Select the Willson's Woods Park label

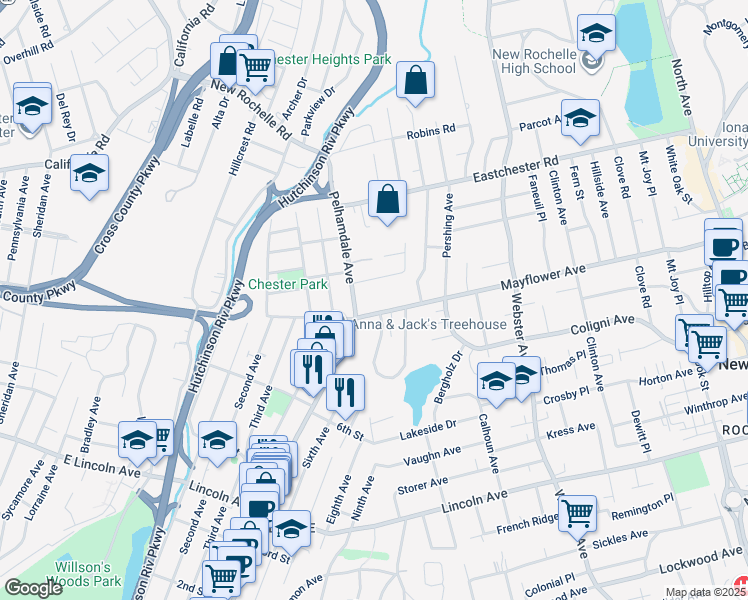click(x=84, y=574)
